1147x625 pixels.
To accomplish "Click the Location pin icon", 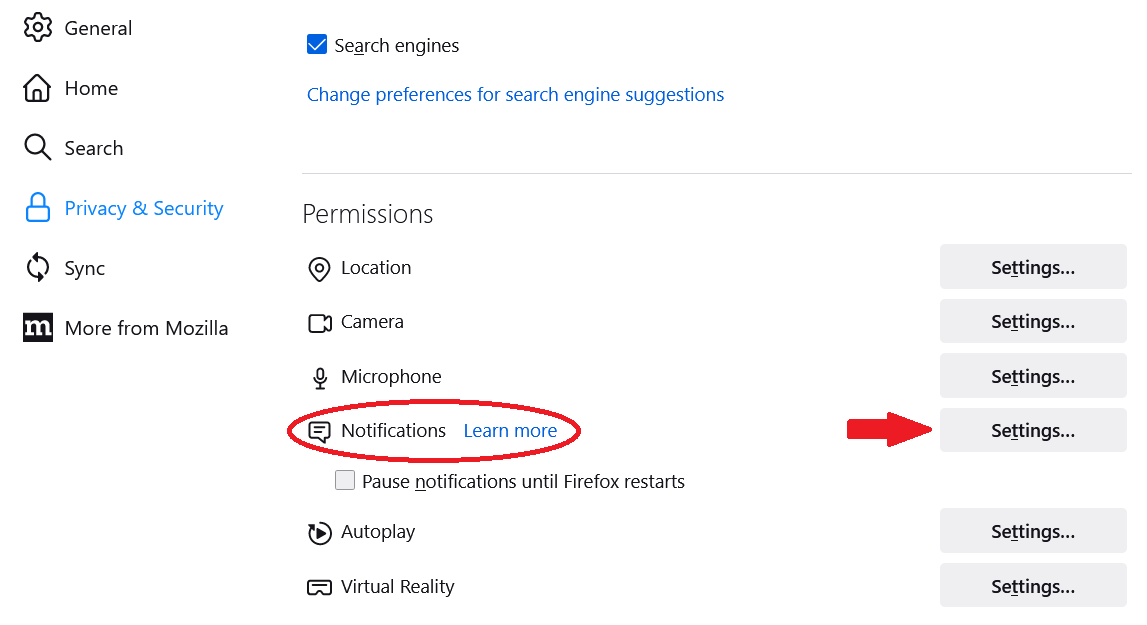I will click(320, 269).
